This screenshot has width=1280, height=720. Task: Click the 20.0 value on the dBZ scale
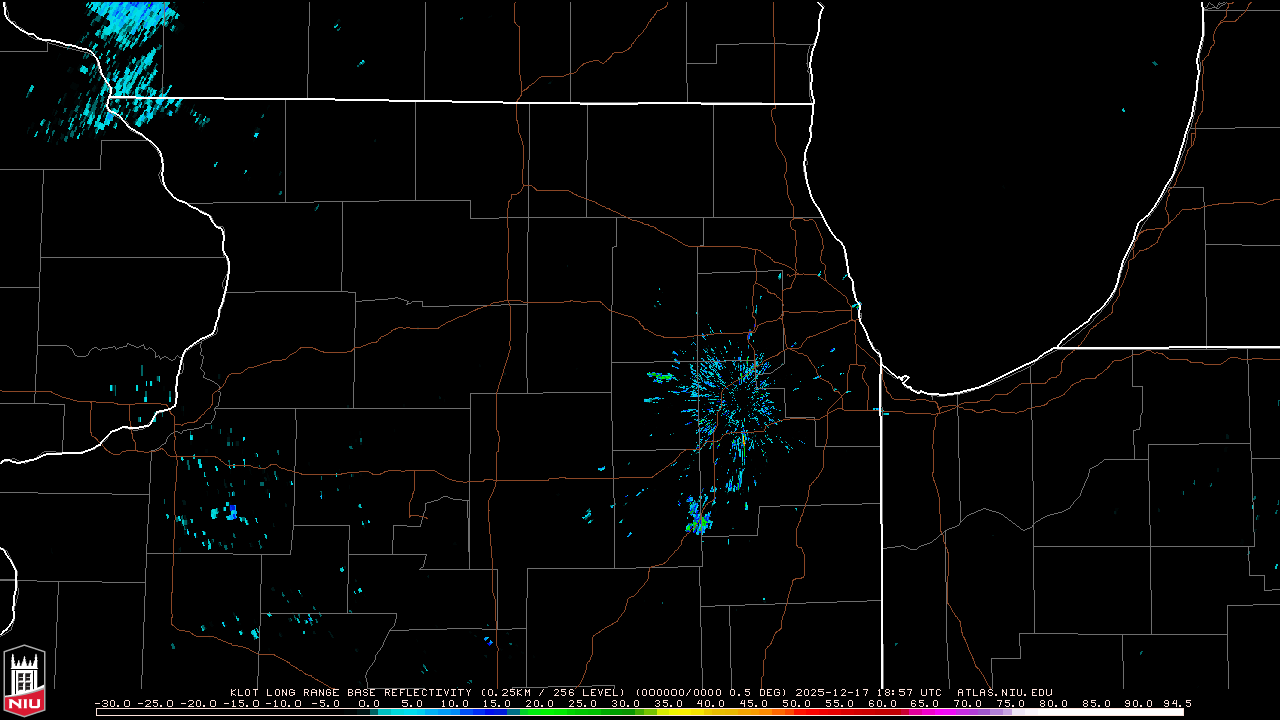[540, 703]
